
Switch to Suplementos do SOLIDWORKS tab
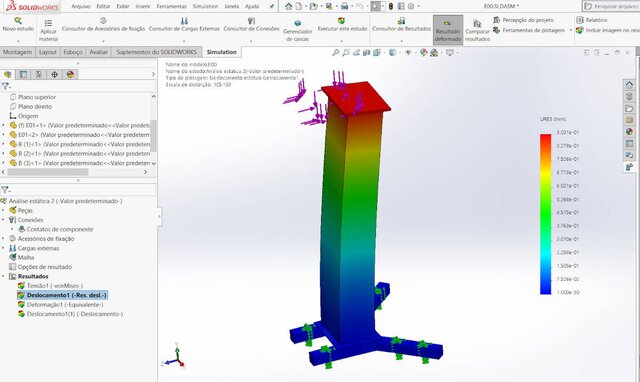point(157,52)
